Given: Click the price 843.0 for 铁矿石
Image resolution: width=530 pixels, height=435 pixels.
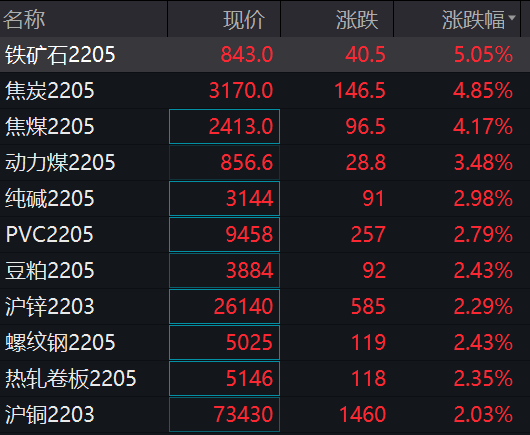Looking at the screenshot, I should point(247,55).
